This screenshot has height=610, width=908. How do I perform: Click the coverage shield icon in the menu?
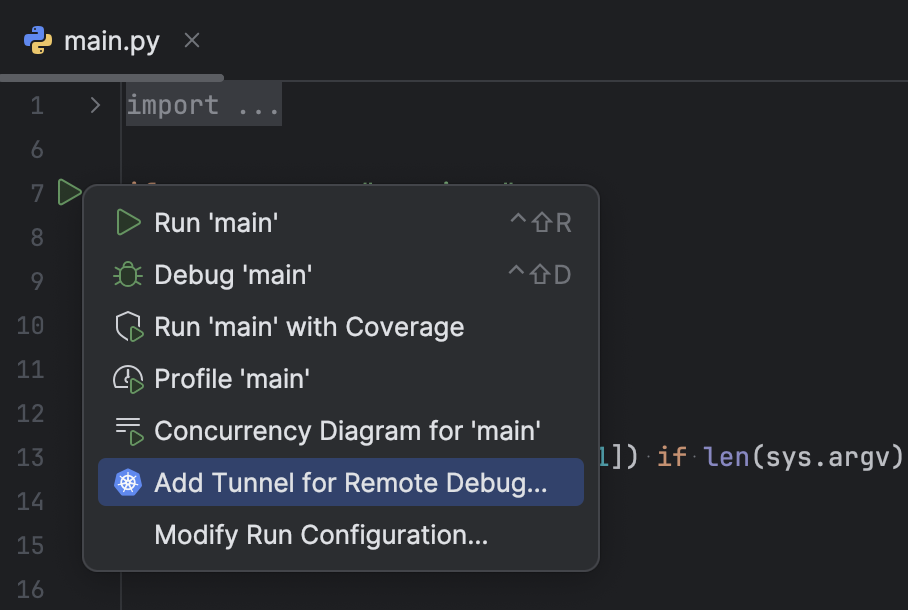(128, 326)
